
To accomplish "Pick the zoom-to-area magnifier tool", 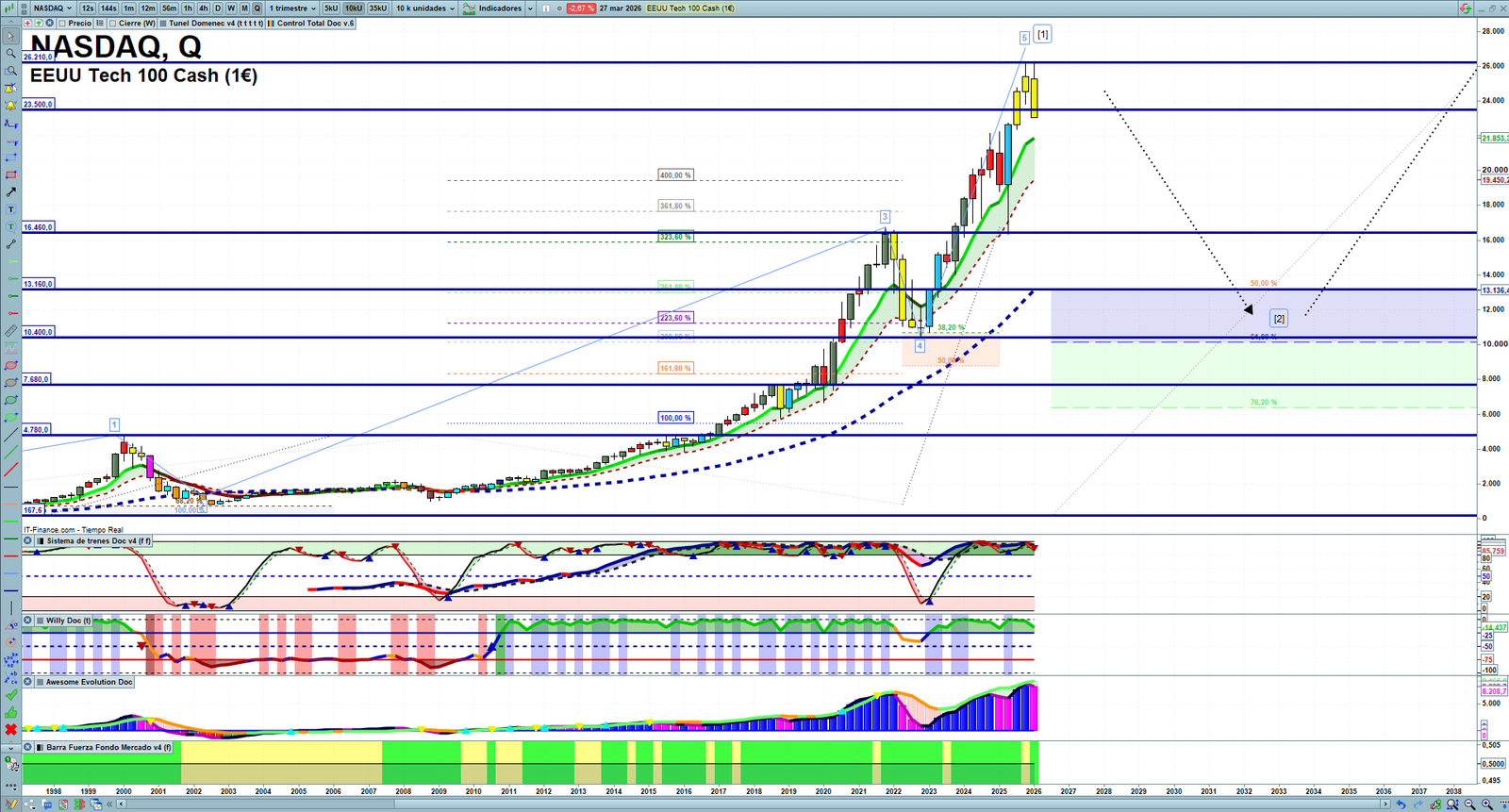I will coord(11,71).
